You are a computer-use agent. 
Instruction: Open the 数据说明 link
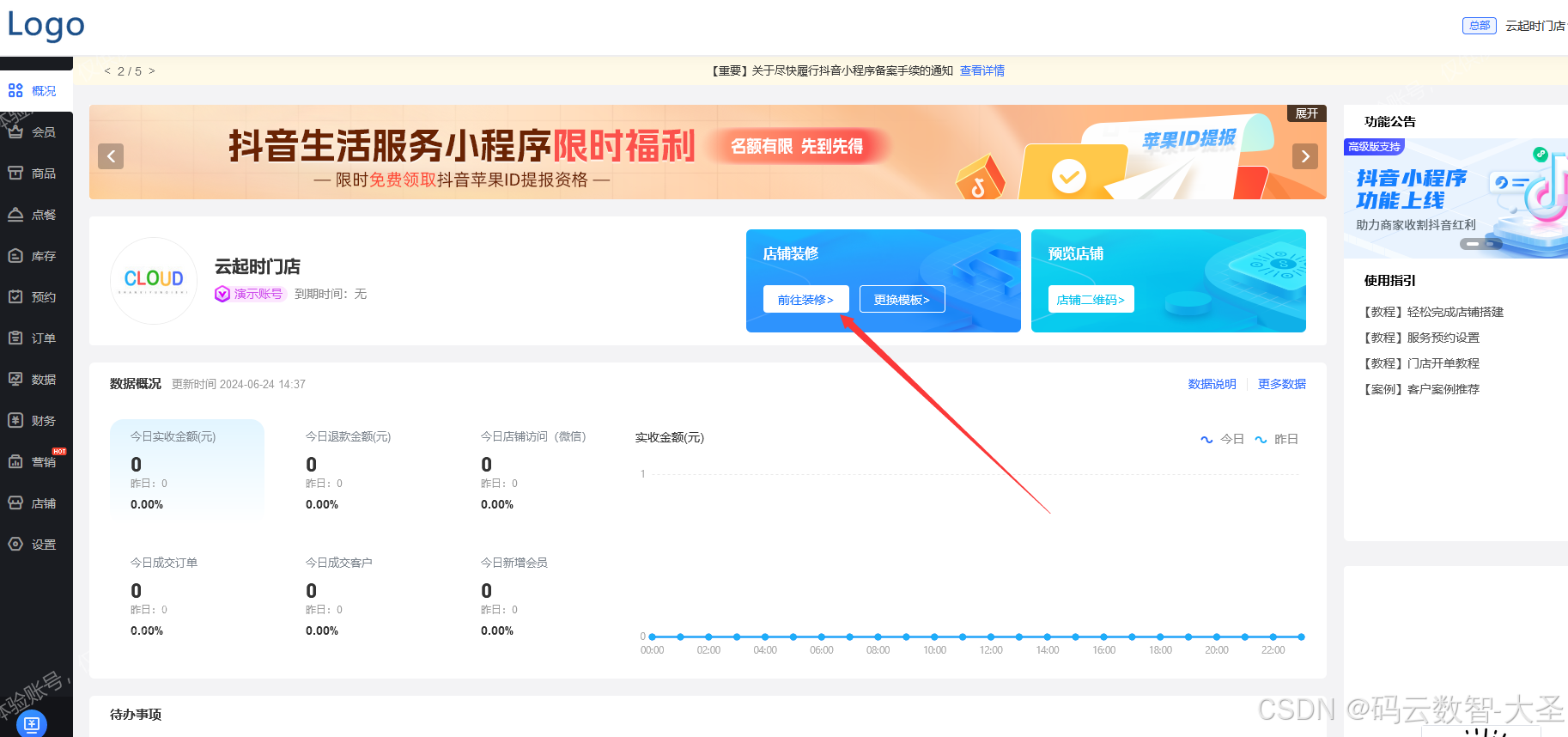coord(1212,384)
